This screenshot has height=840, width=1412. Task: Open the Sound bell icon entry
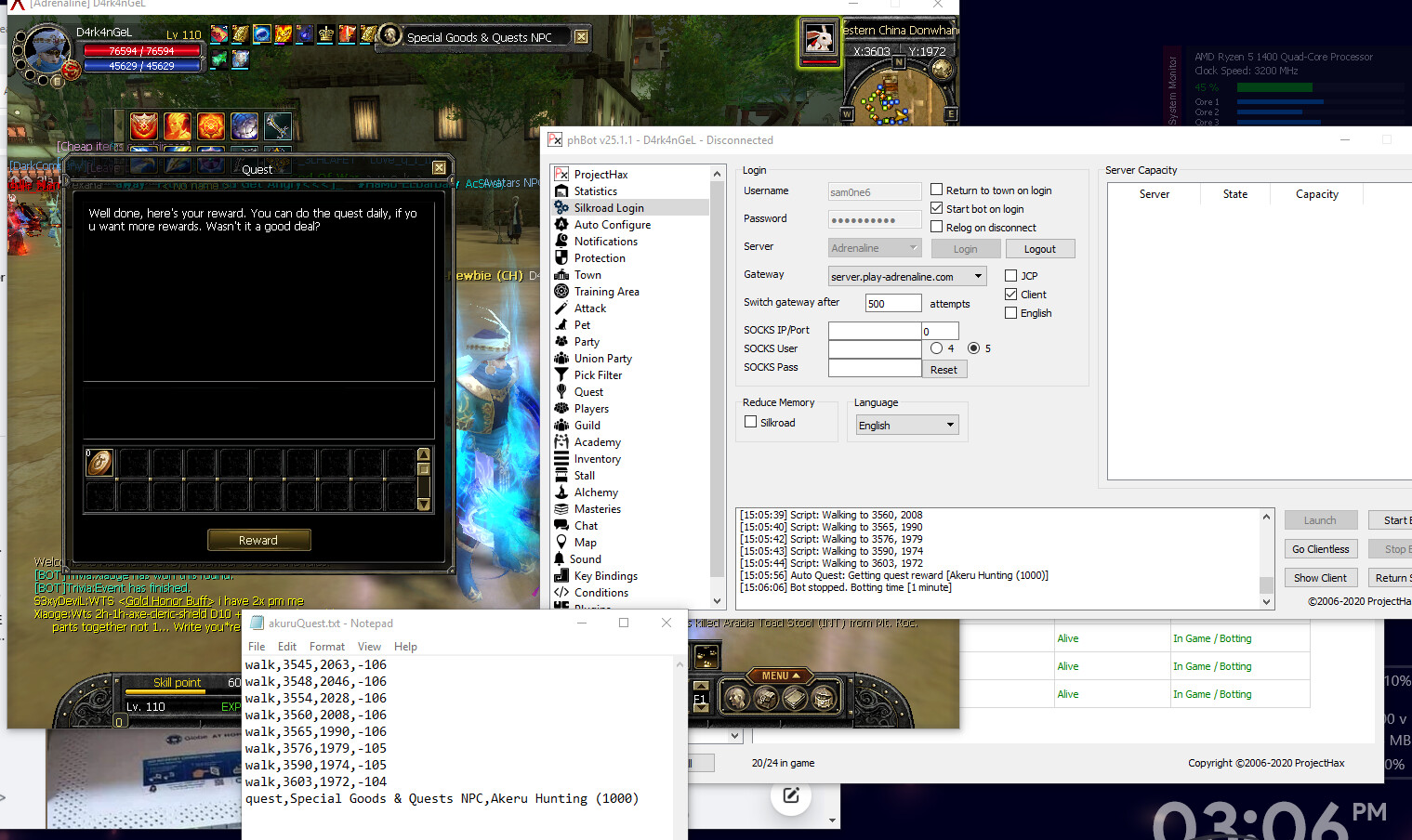point(561,559)
